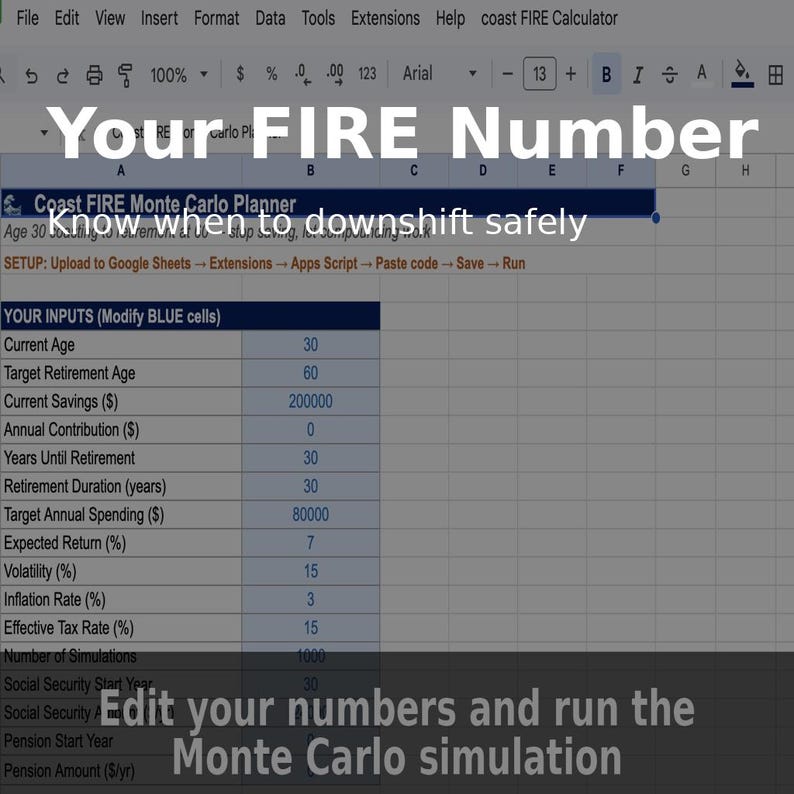Click the Target Retirement Age label
Viewport: 794px width, 794px height.
click(x=121, y=373)
